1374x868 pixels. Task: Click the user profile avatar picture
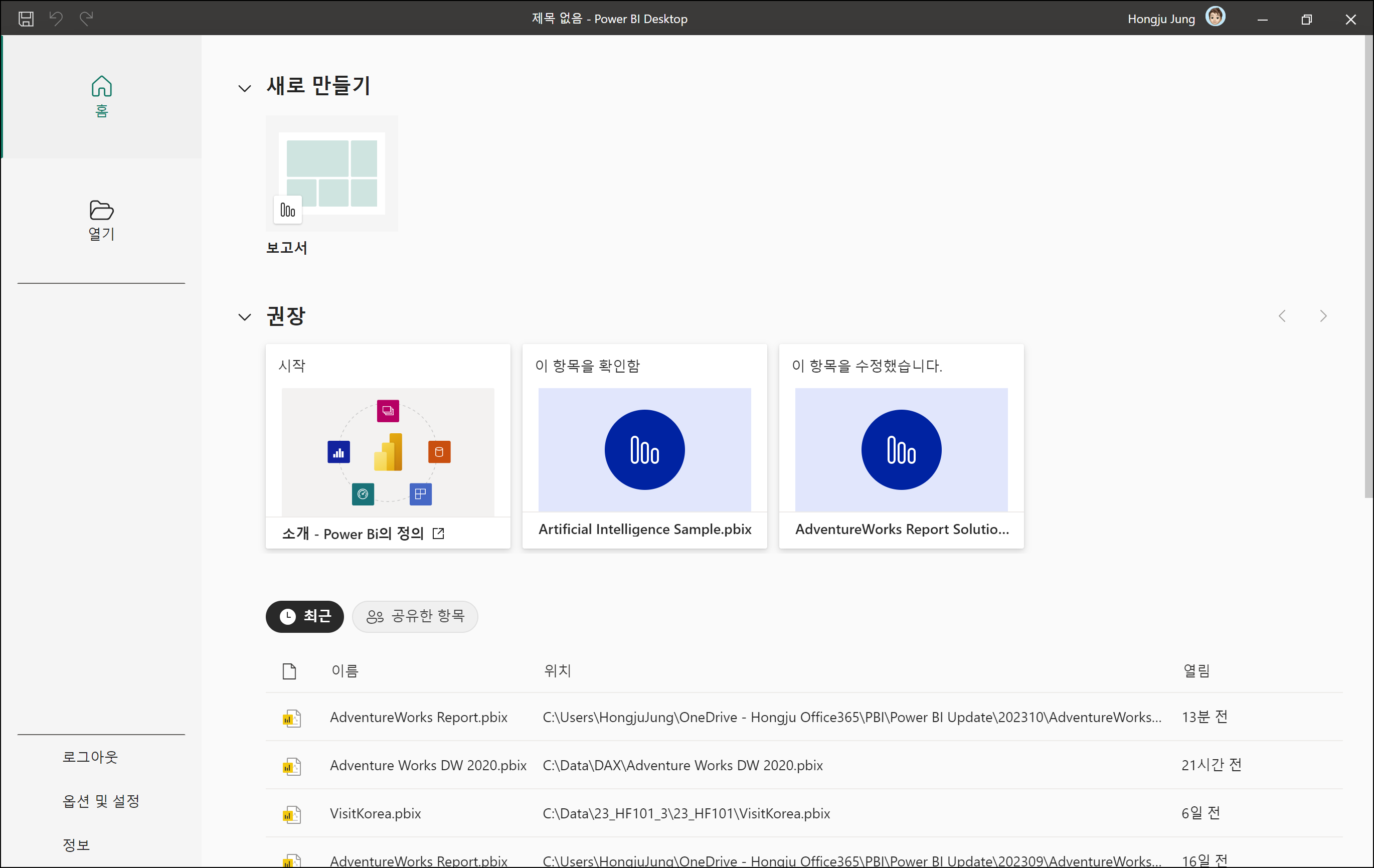pyautogui.click(x=1215, y=17)
